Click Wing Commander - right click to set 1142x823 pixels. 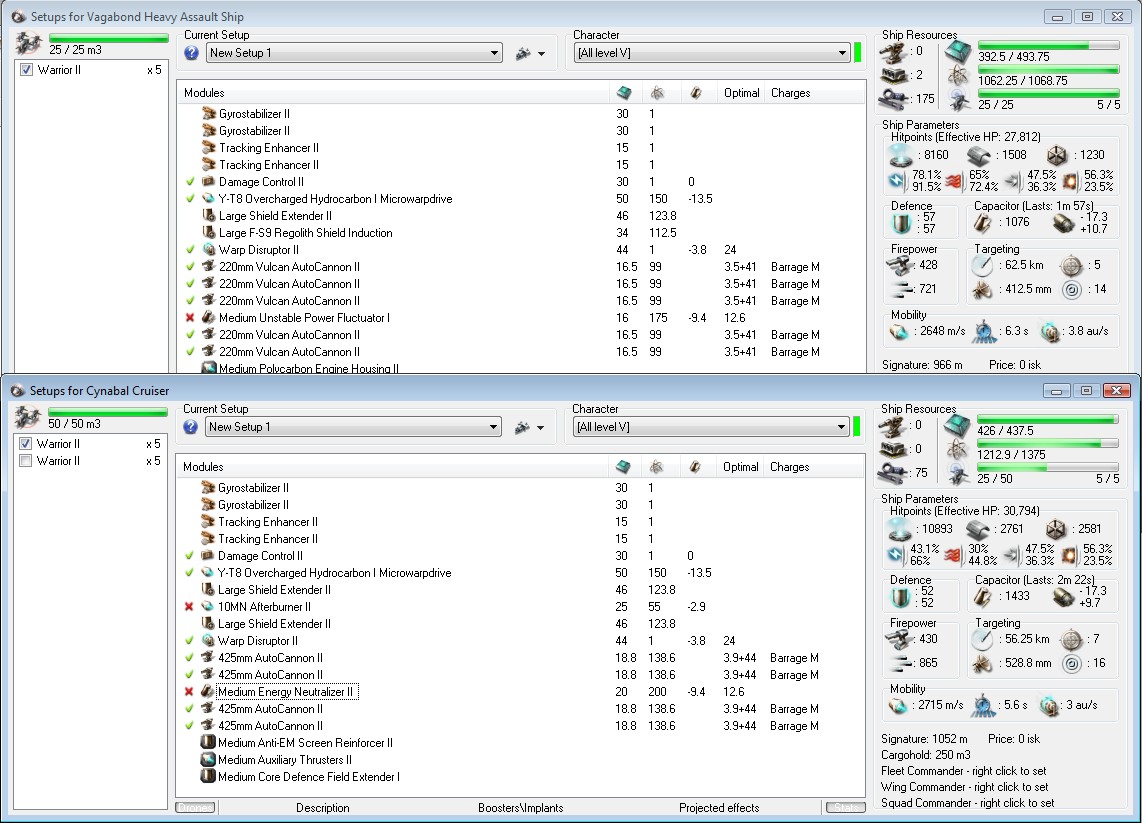coord(964,787)
